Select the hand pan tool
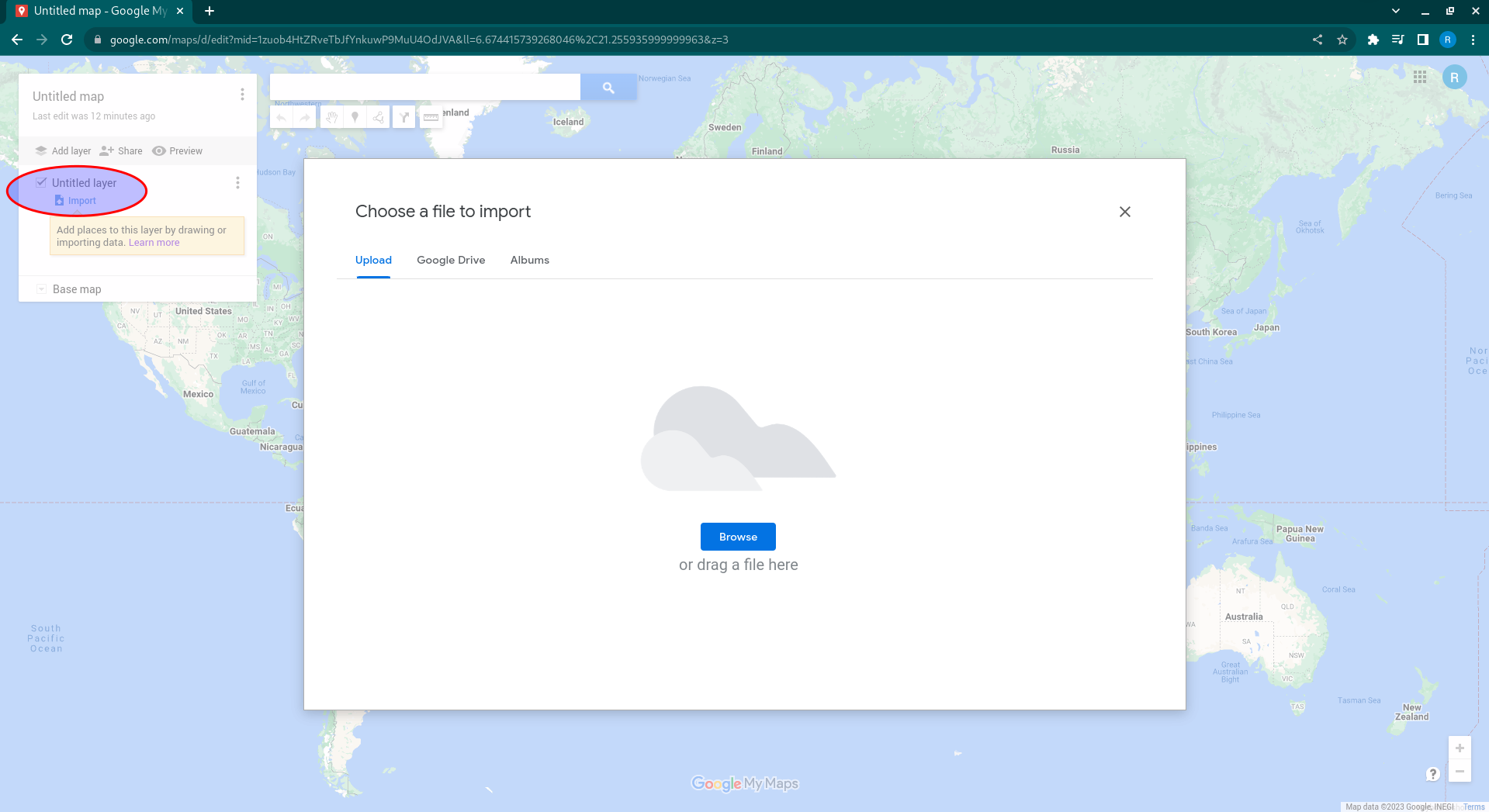Screen dimensions: 1489x812 click(x=331, y=117)
